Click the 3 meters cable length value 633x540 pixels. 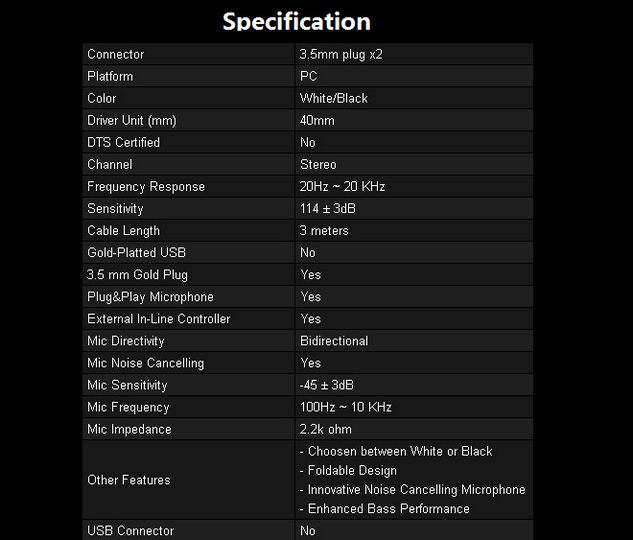point(324,230)
